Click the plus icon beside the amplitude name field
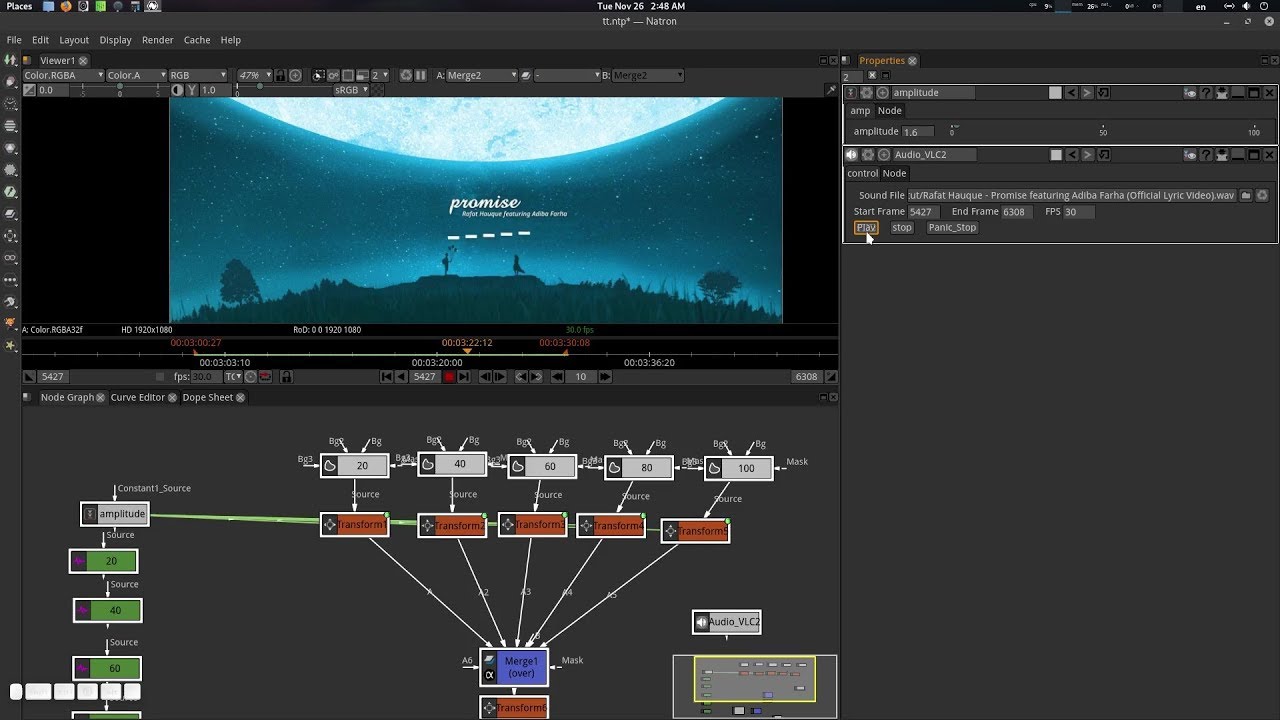The height and width of the screenshot is (720, 1280). click(x=883, y=93)
